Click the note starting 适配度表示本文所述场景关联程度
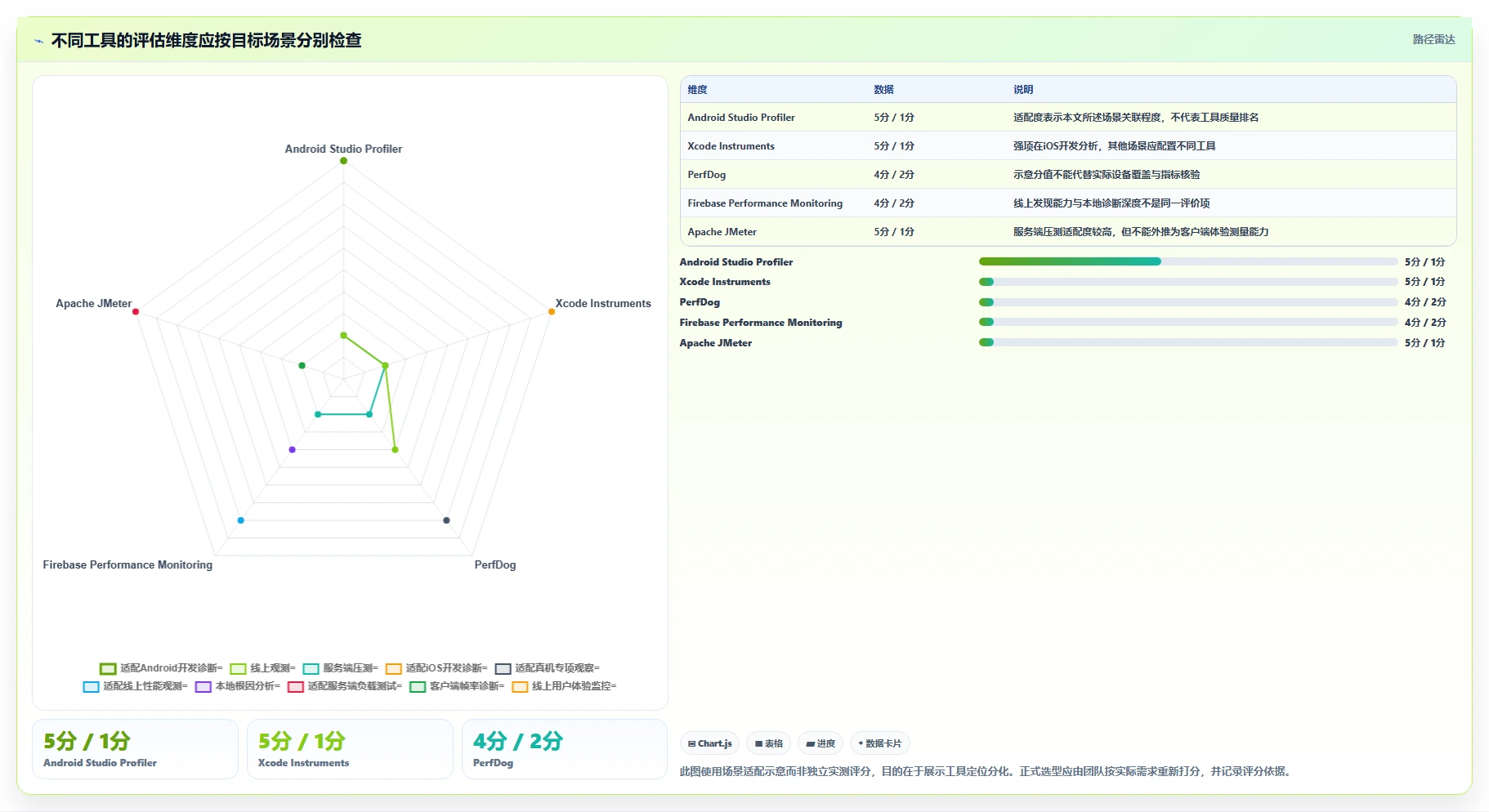 pyautogui.click(x=1136, y=118)
